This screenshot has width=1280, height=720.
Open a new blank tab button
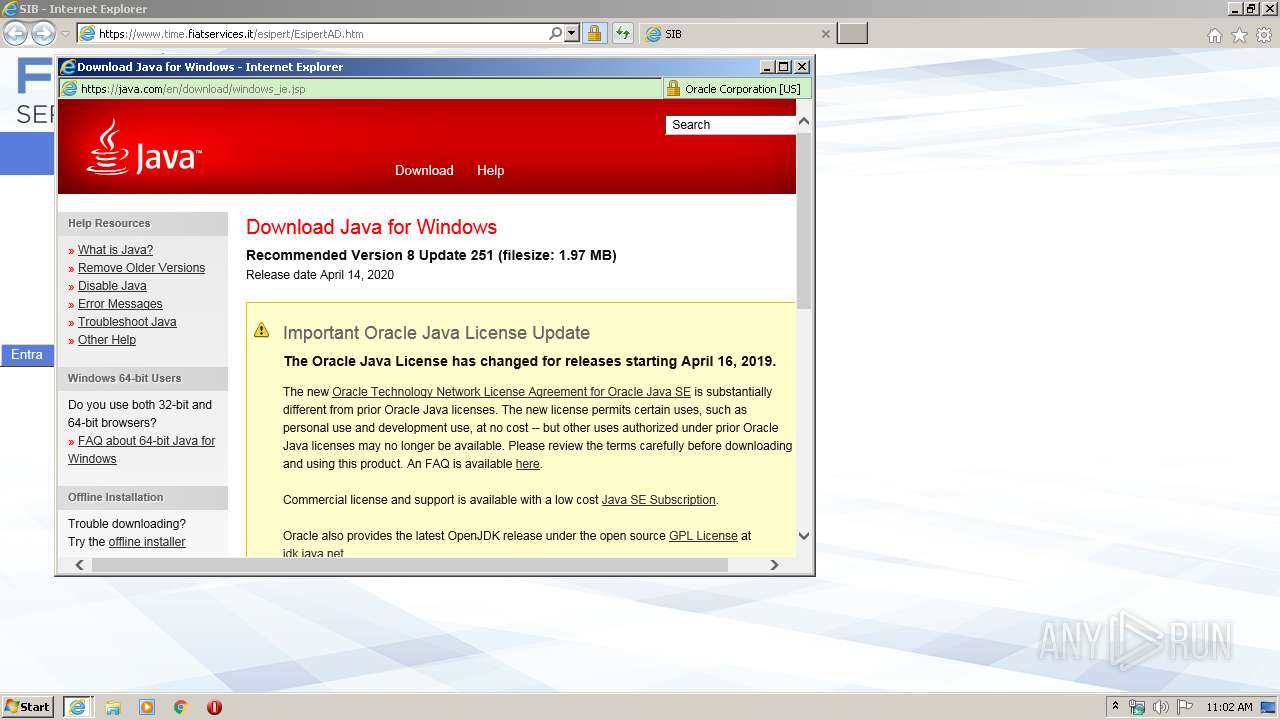(x=852, y=33)
